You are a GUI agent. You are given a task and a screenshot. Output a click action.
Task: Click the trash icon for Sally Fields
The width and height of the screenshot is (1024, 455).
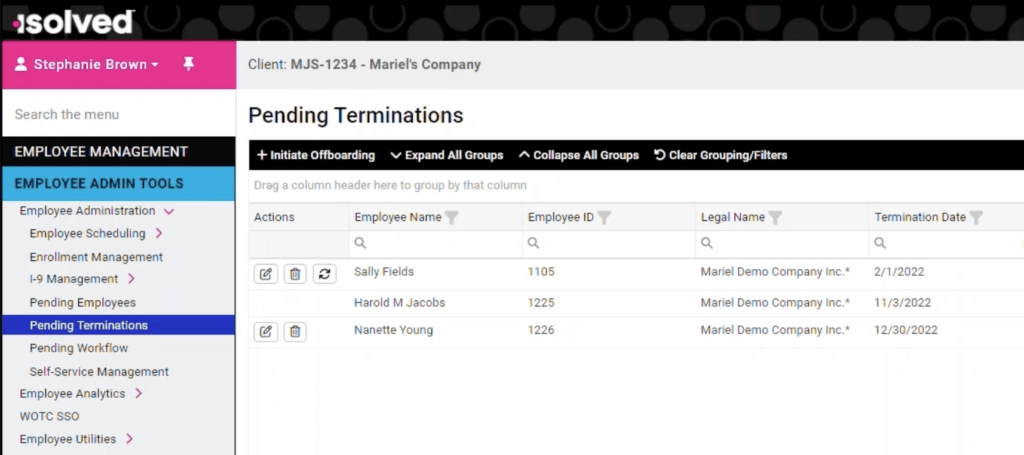(295, 274)
